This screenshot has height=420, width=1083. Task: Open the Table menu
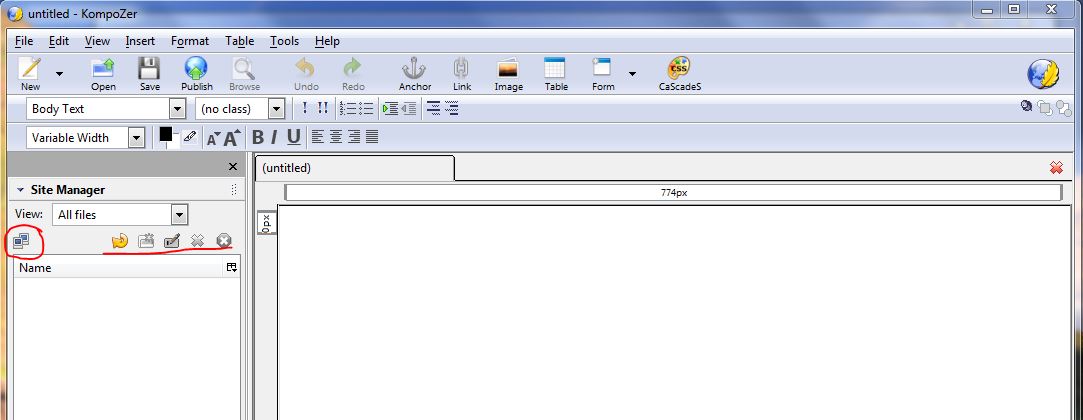click(240, 41)
